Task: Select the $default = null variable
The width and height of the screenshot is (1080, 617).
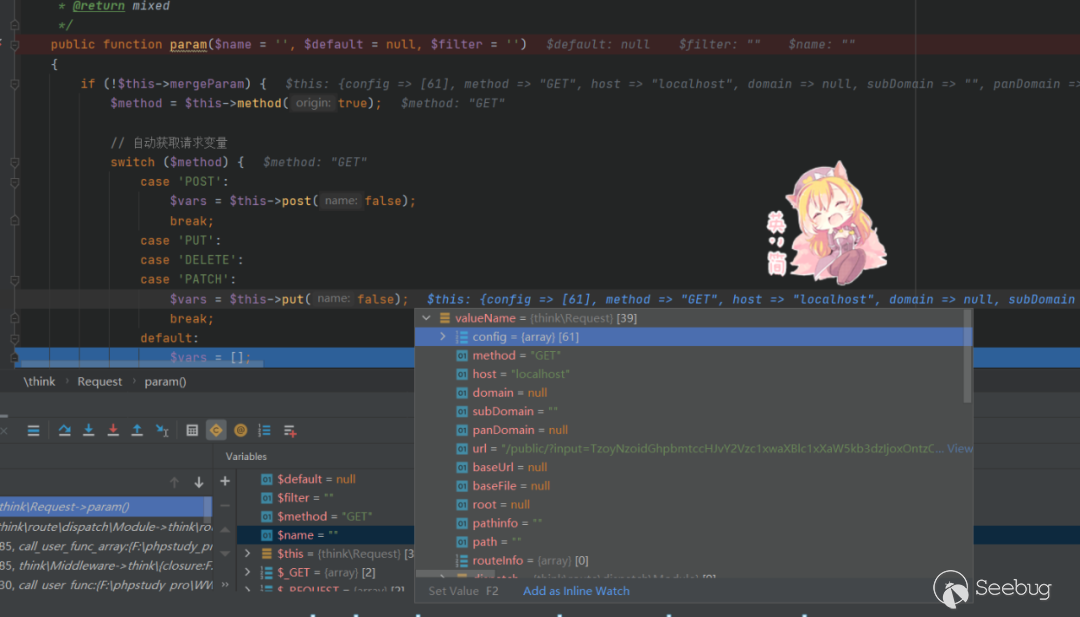Action: (325, 479)
